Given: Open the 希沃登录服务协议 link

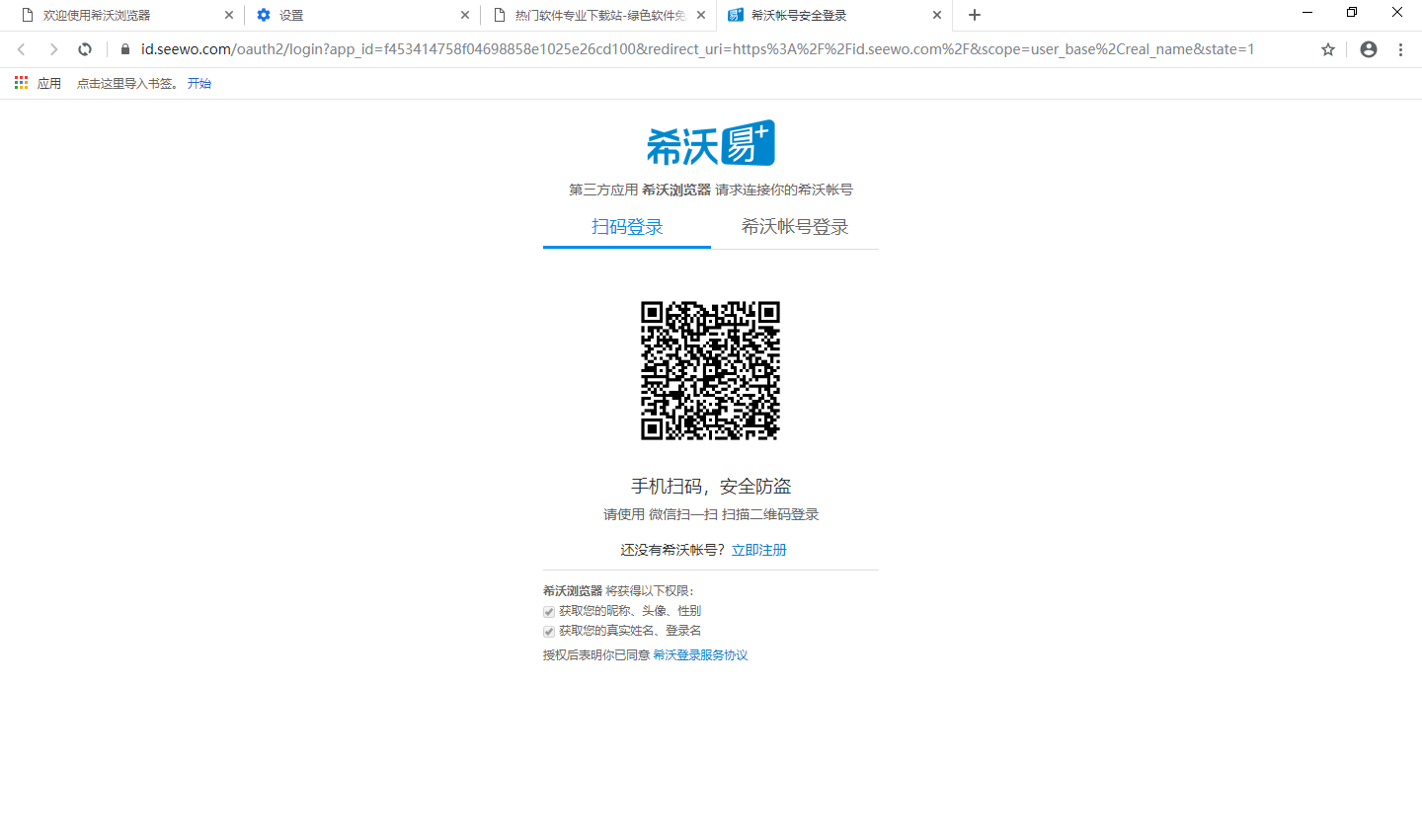Looking at the screenshot, I should 700,655.
